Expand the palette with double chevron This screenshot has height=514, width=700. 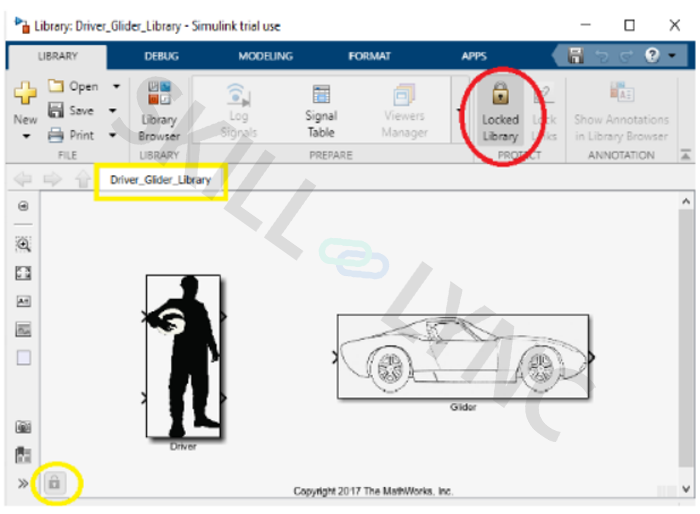(x=23, y=483)
